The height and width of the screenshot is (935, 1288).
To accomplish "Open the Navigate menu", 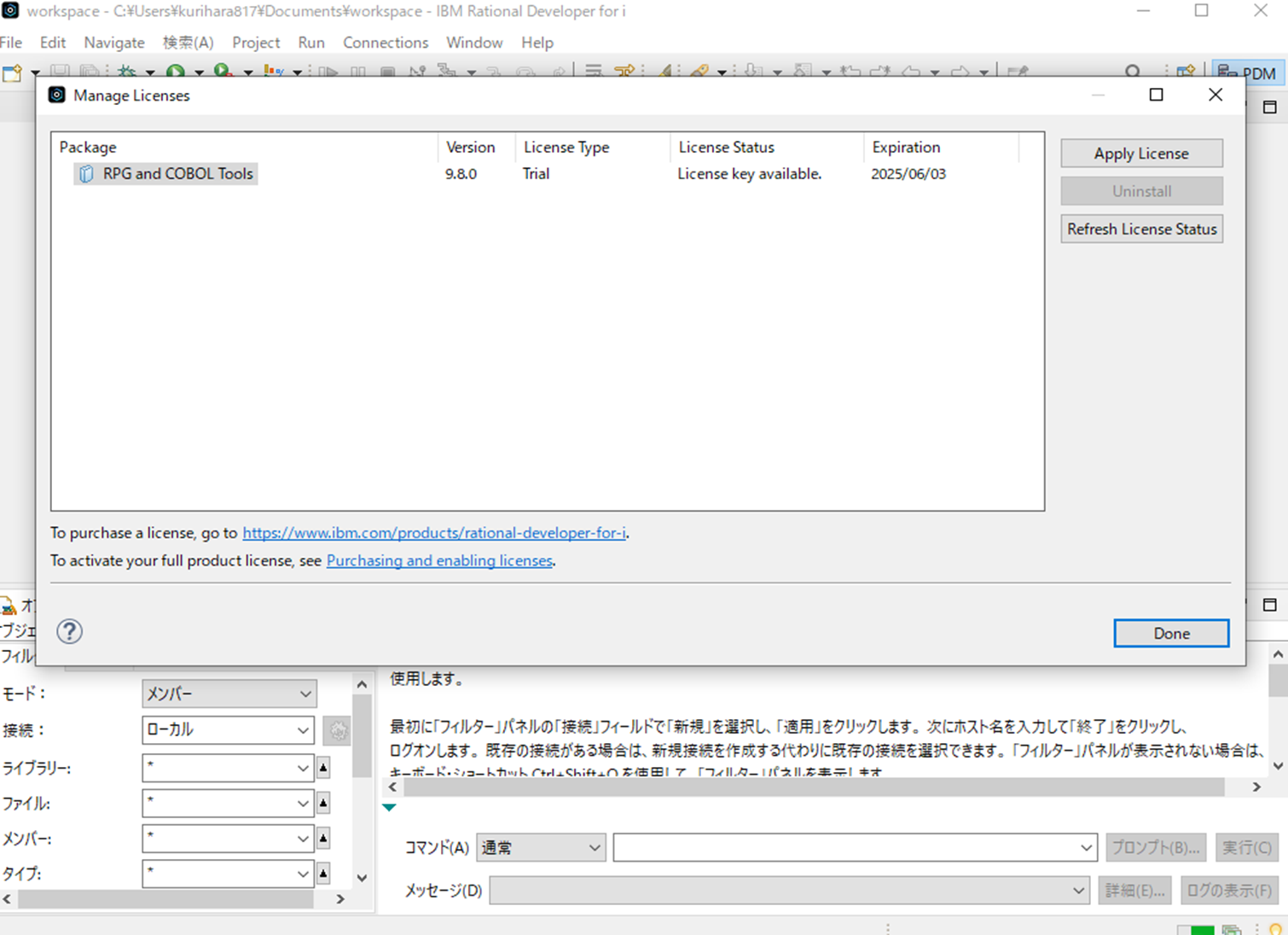I will (x=114, y=42).
